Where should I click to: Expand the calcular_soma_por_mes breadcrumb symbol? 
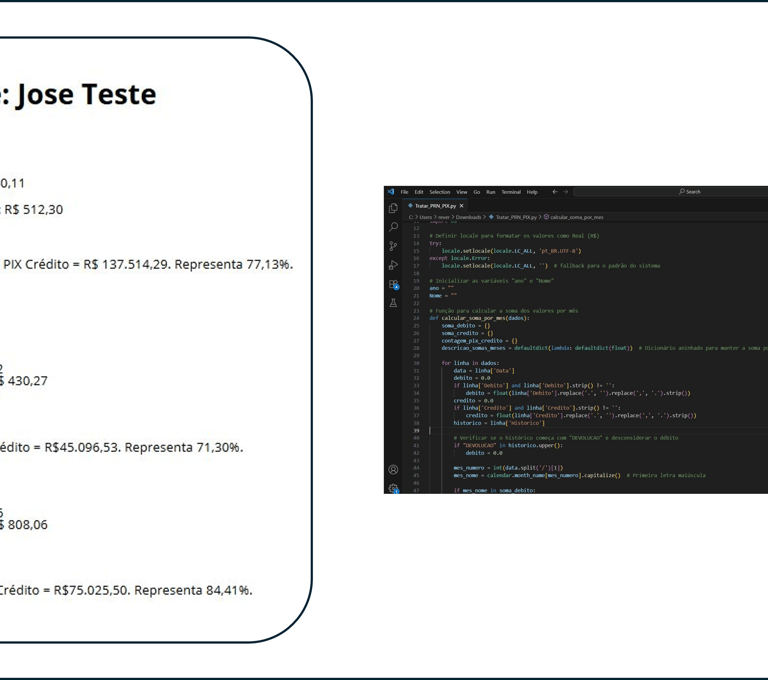576,217
